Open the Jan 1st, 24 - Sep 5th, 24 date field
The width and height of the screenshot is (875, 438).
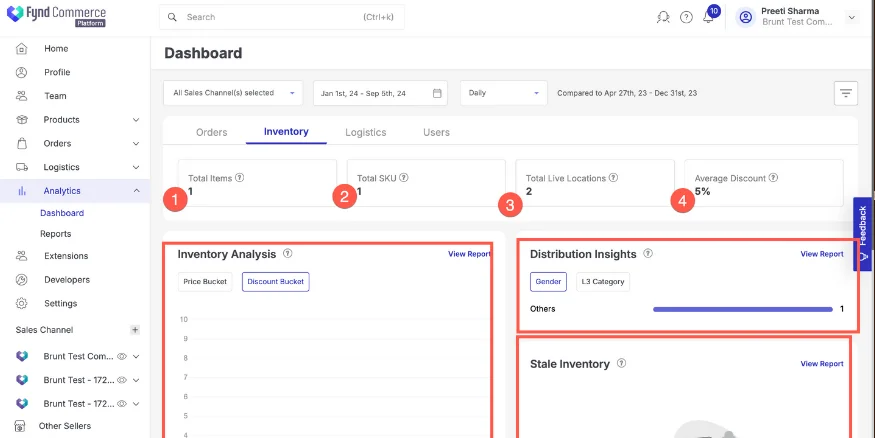(x=380, y=93)
